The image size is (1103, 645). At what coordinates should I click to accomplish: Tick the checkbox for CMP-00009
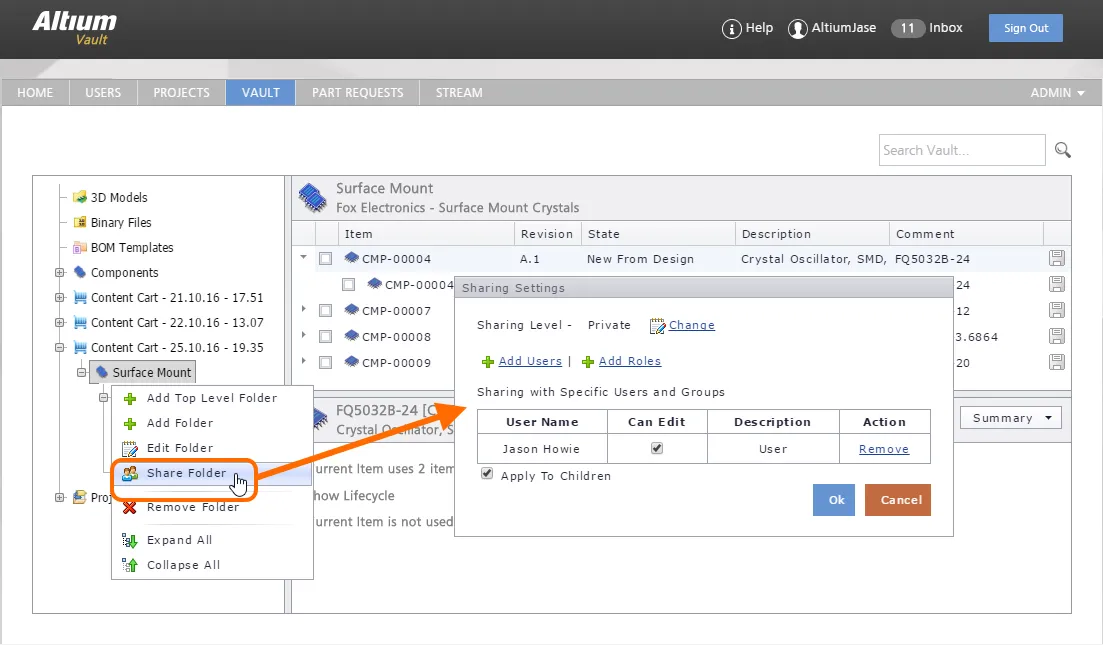(x=325, y=362)
